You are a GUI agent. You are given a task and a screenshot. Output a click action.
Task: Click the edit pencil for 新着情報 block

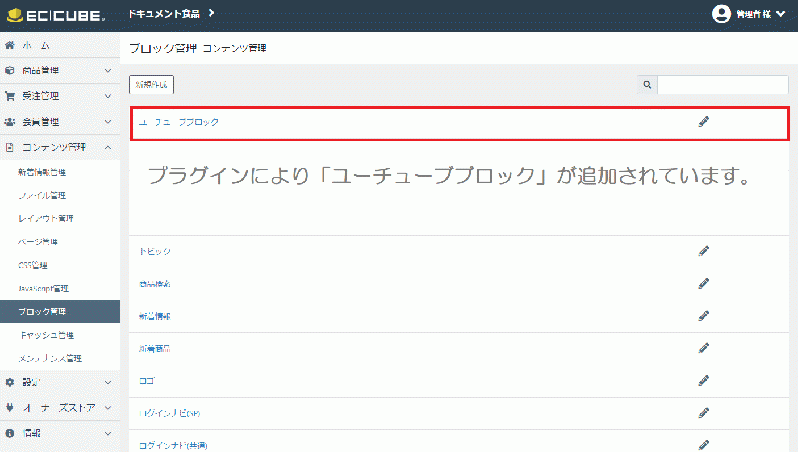click(703, 316)
